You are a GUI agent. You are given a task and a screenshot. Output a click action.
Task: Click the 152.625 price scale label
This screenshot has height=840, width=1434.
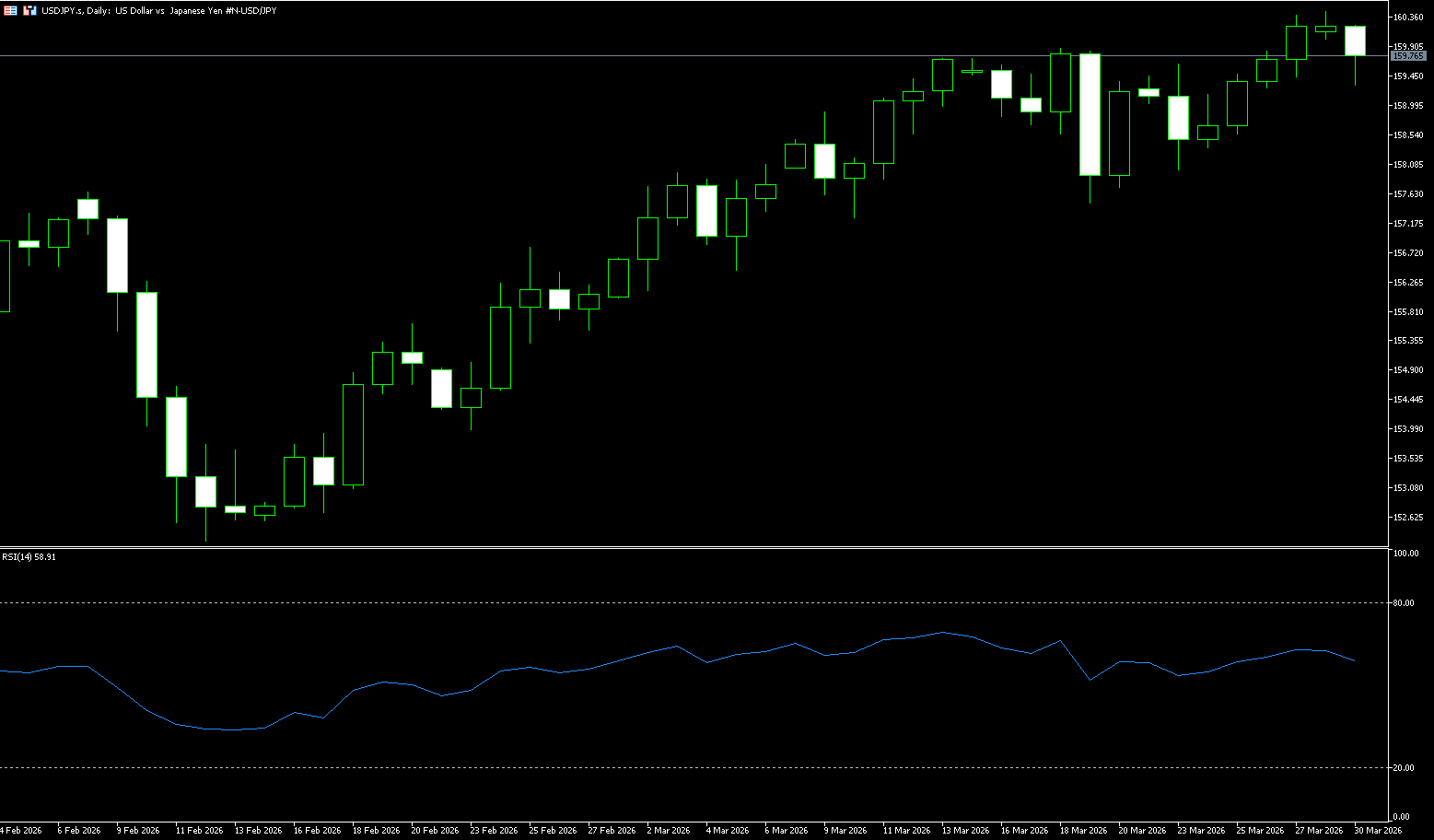[1409, 518]
